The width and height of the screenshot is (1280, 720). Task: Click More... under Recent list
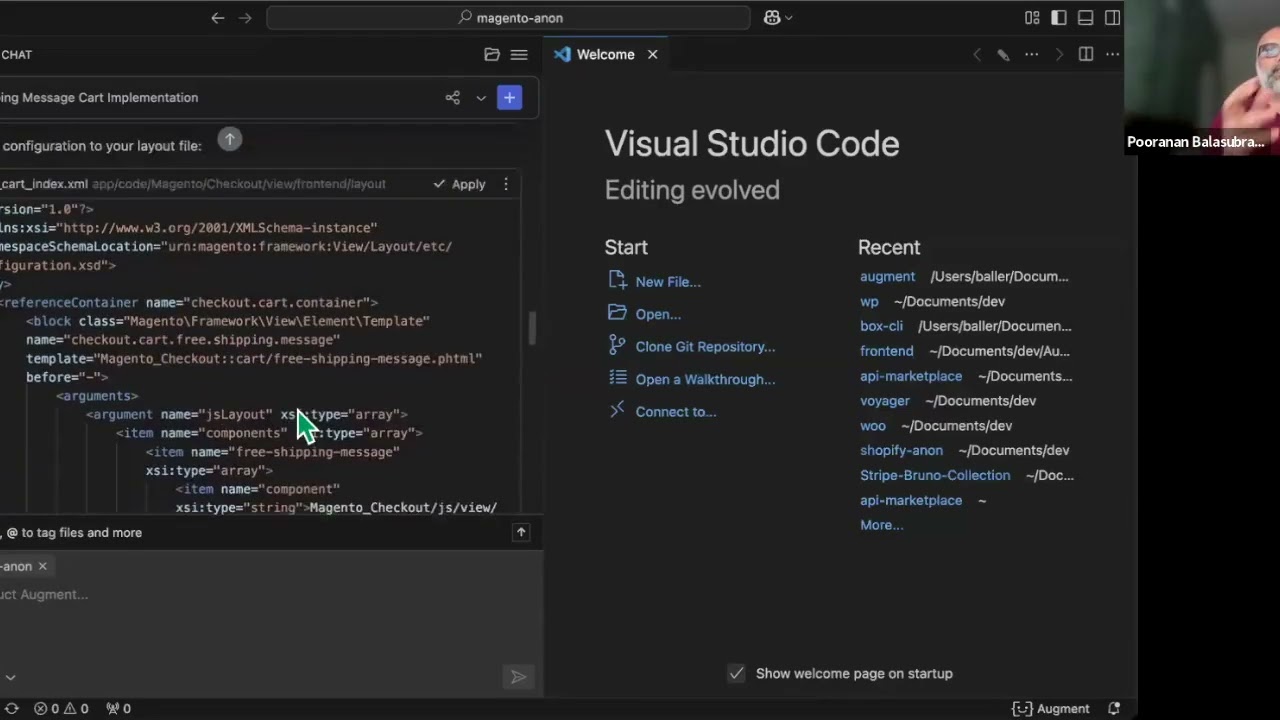(x=881, y=525)
